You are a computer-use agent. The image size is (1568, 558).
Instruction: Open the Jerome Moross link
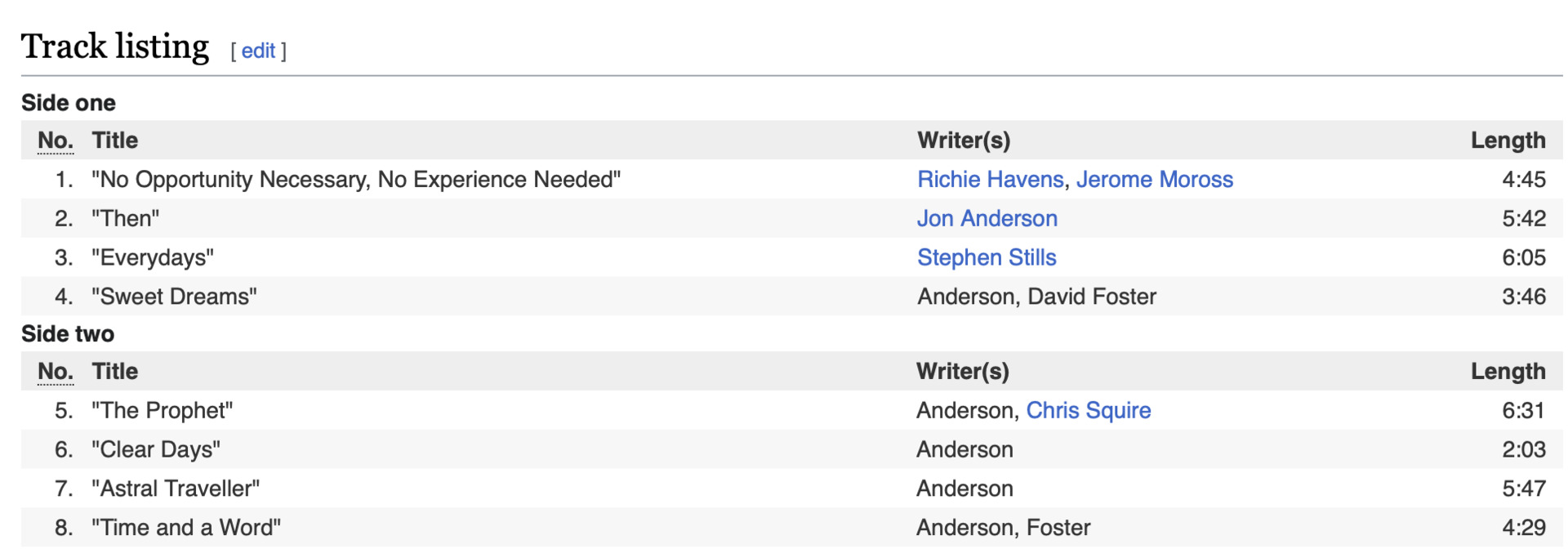(1154, 180)
